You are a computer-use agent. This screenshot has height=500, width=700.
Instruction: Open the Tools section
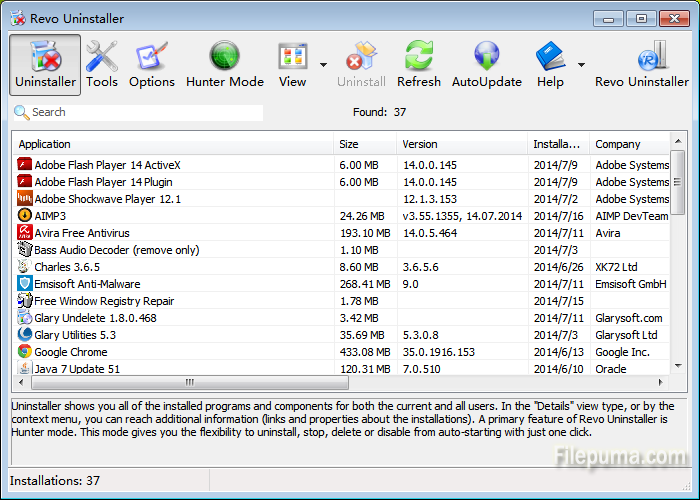pyautogui.click(x=101, y=64)
